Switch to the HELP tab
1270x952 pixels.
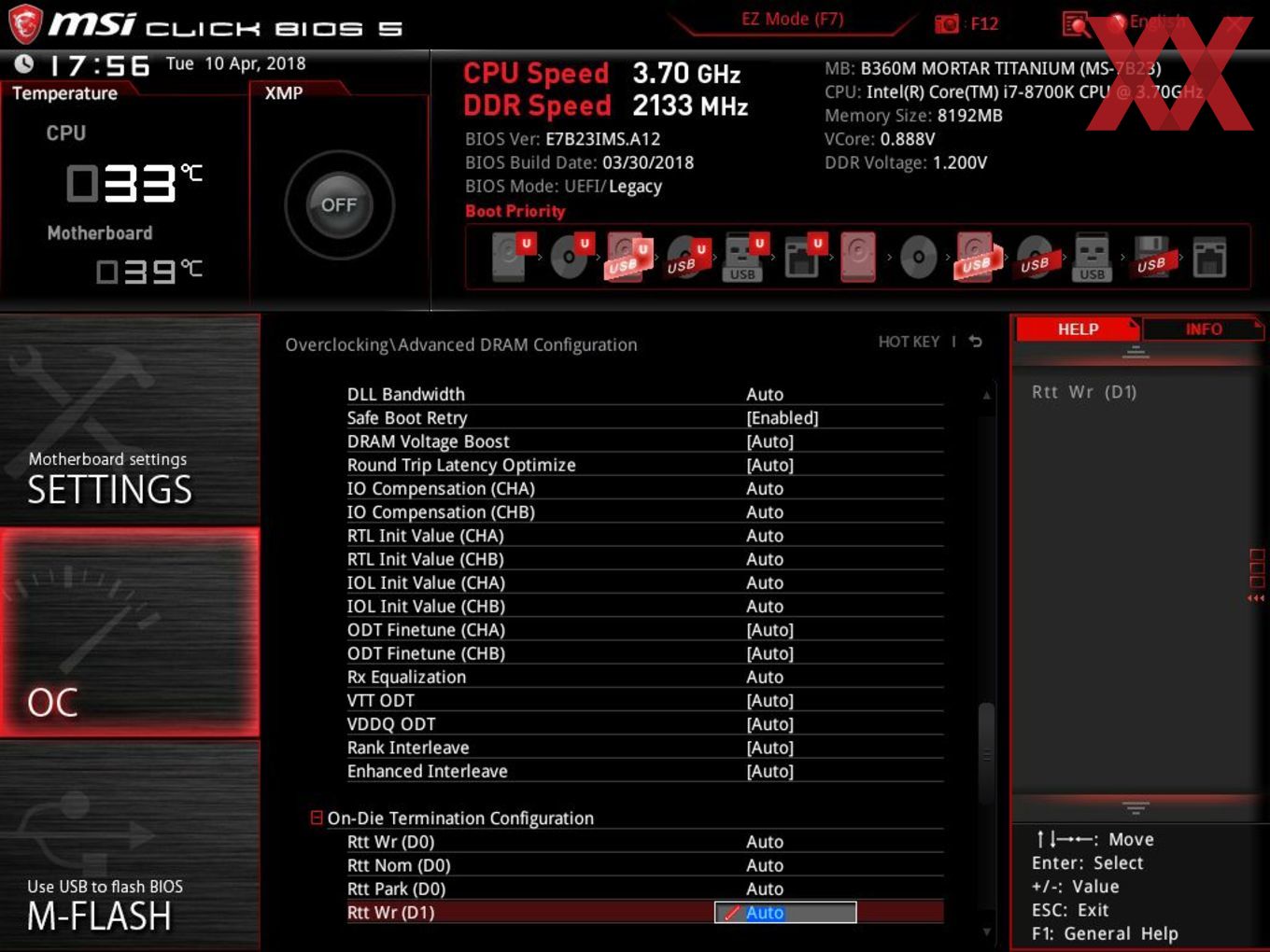click(x=1078, y=329)
